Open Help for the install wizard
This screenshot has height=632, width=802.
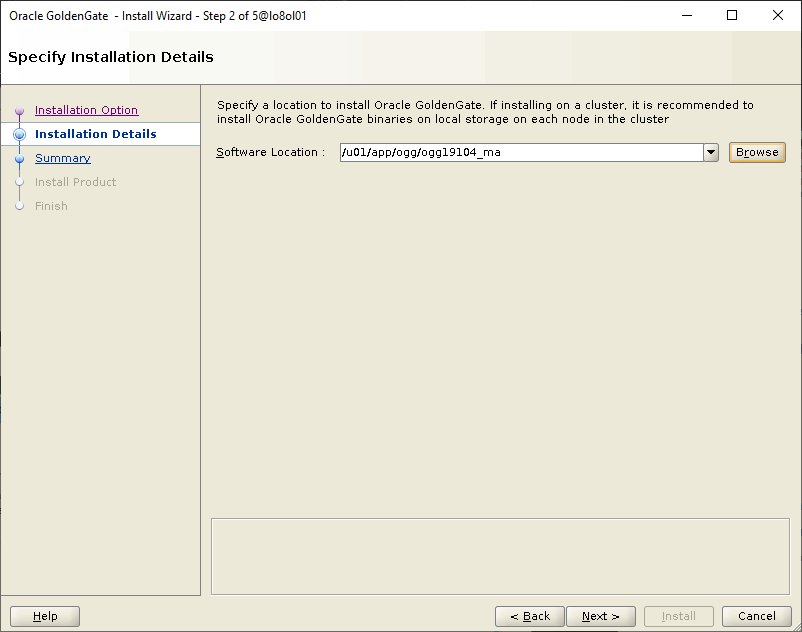(45, 616)
